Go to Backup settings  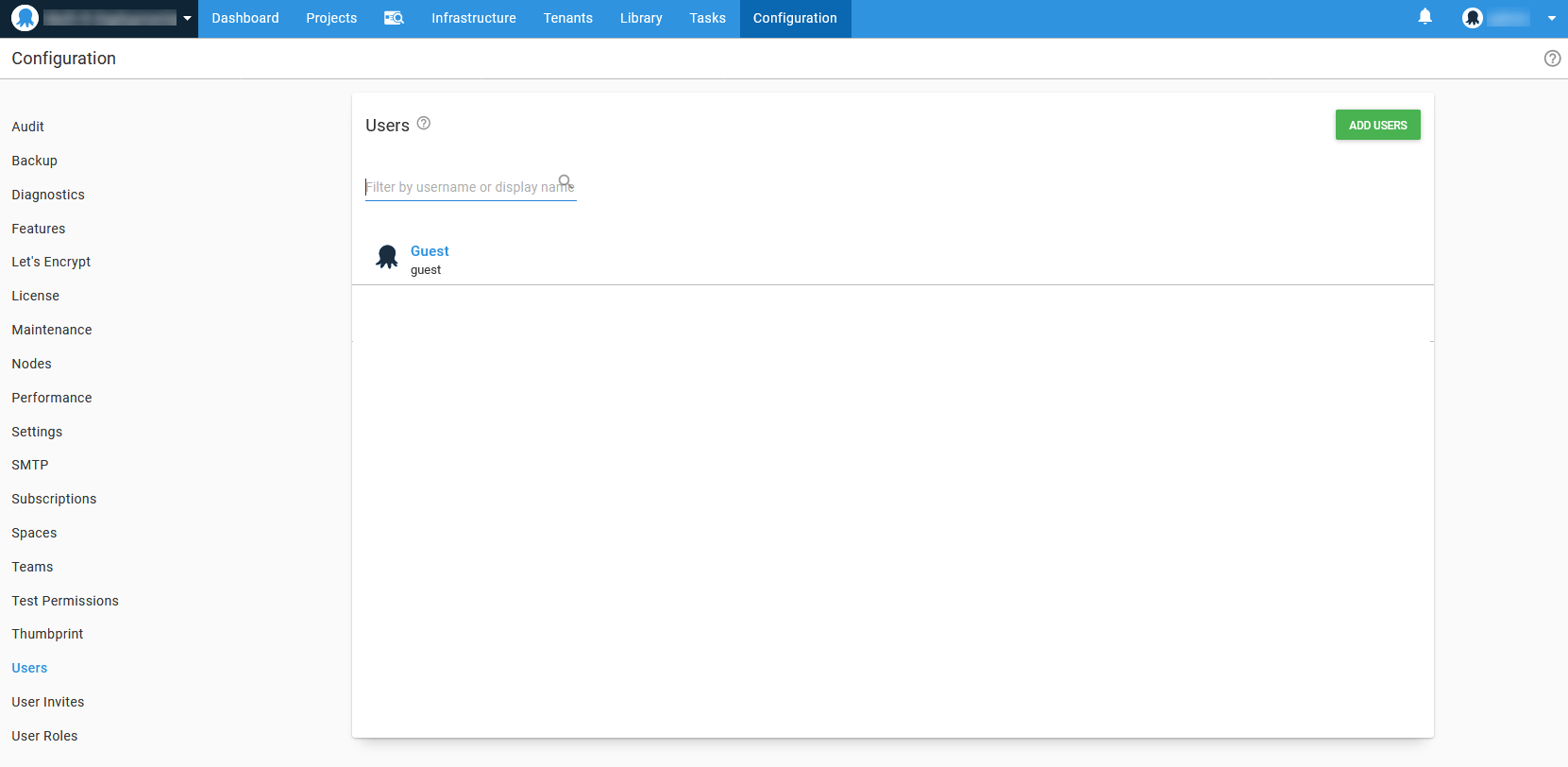point(35,161)
